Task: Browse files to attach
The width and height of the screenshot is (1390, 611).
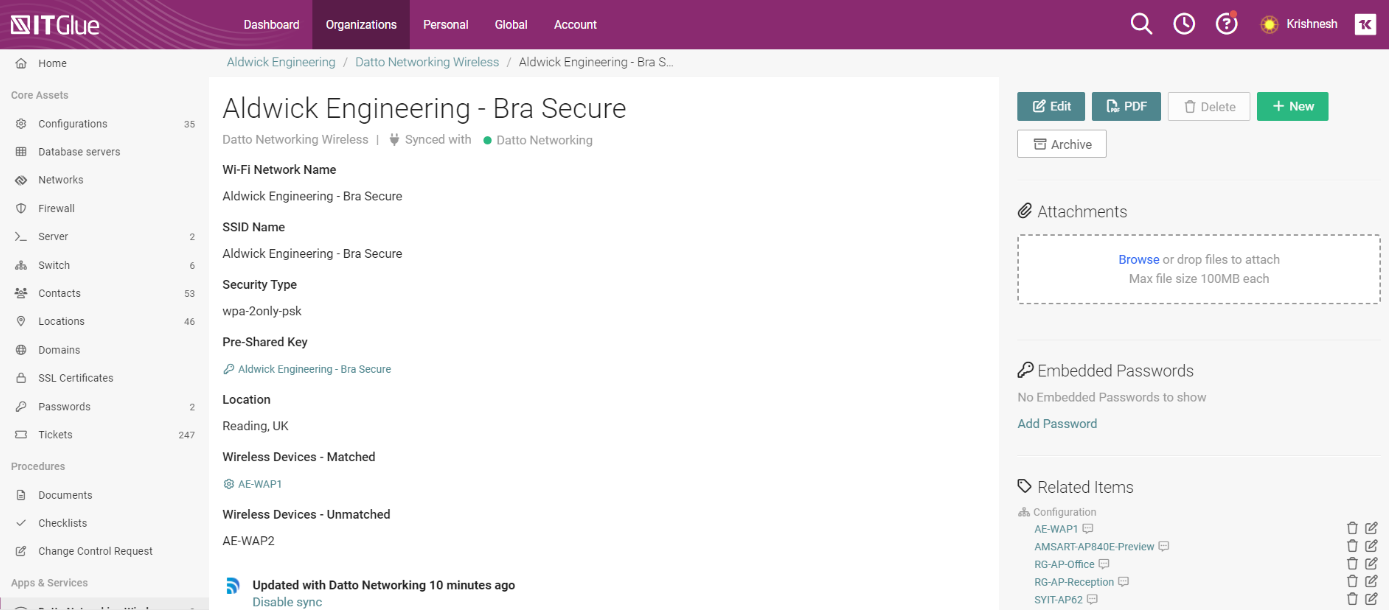Action: point(1139,259)
